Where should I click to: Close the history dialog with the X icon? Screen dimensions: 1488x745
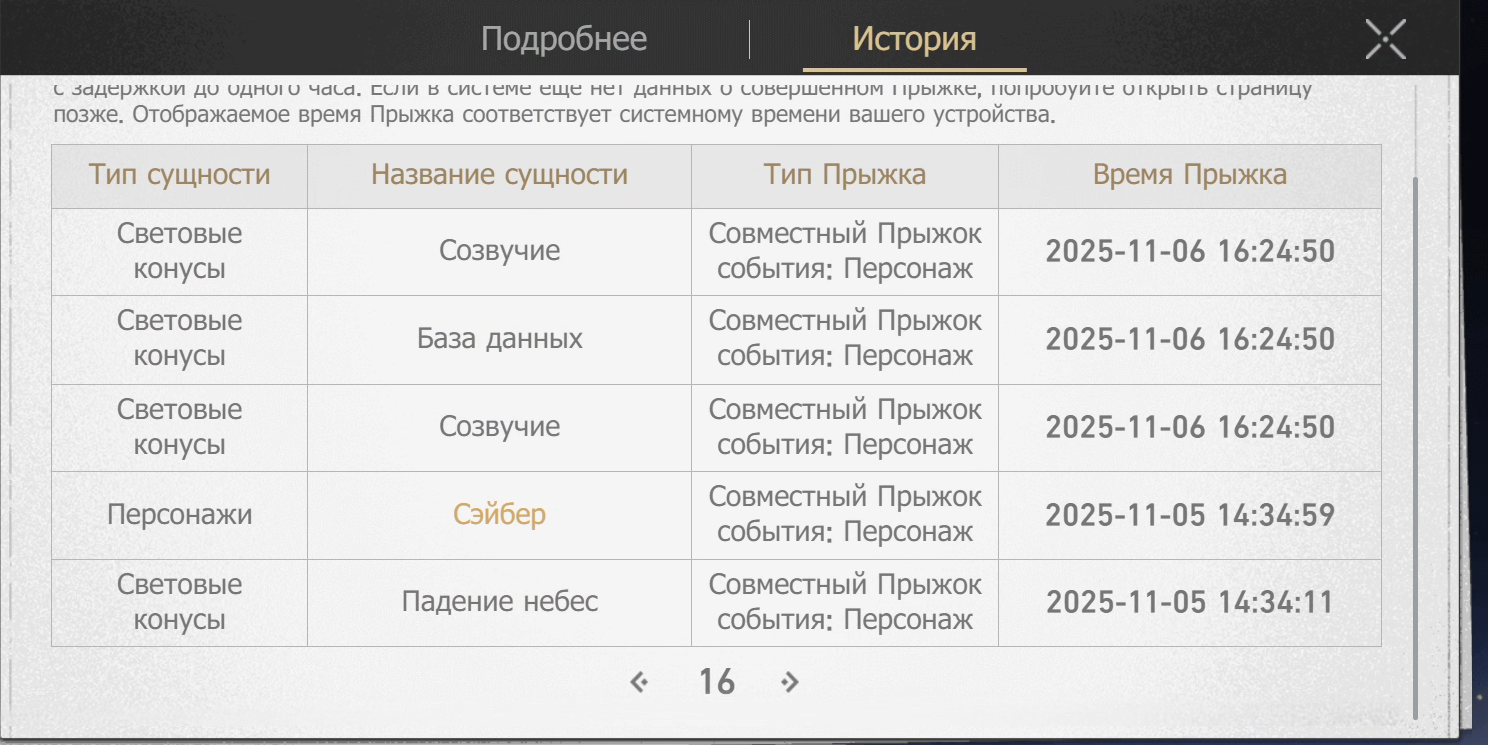click(x=1385, y=39)
